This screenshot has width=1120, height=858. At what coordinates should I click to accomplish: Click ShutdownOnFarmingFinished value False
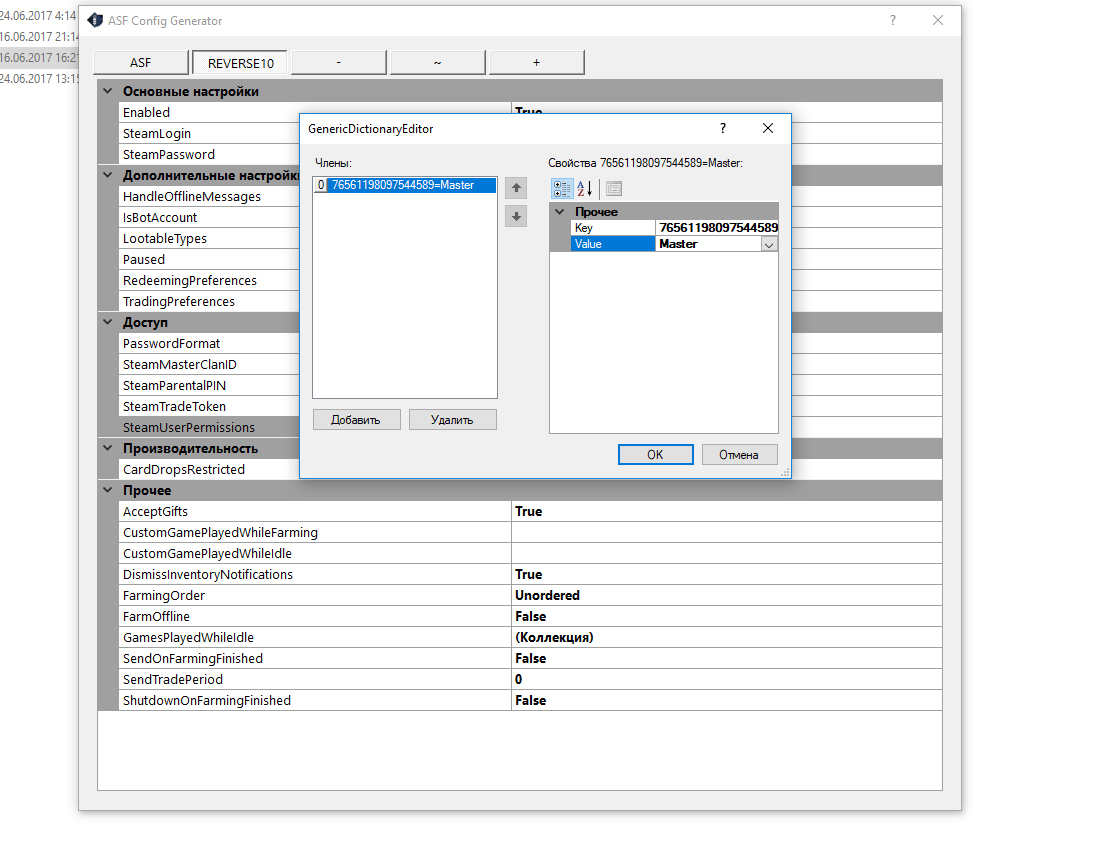click(x=727, y=700)
